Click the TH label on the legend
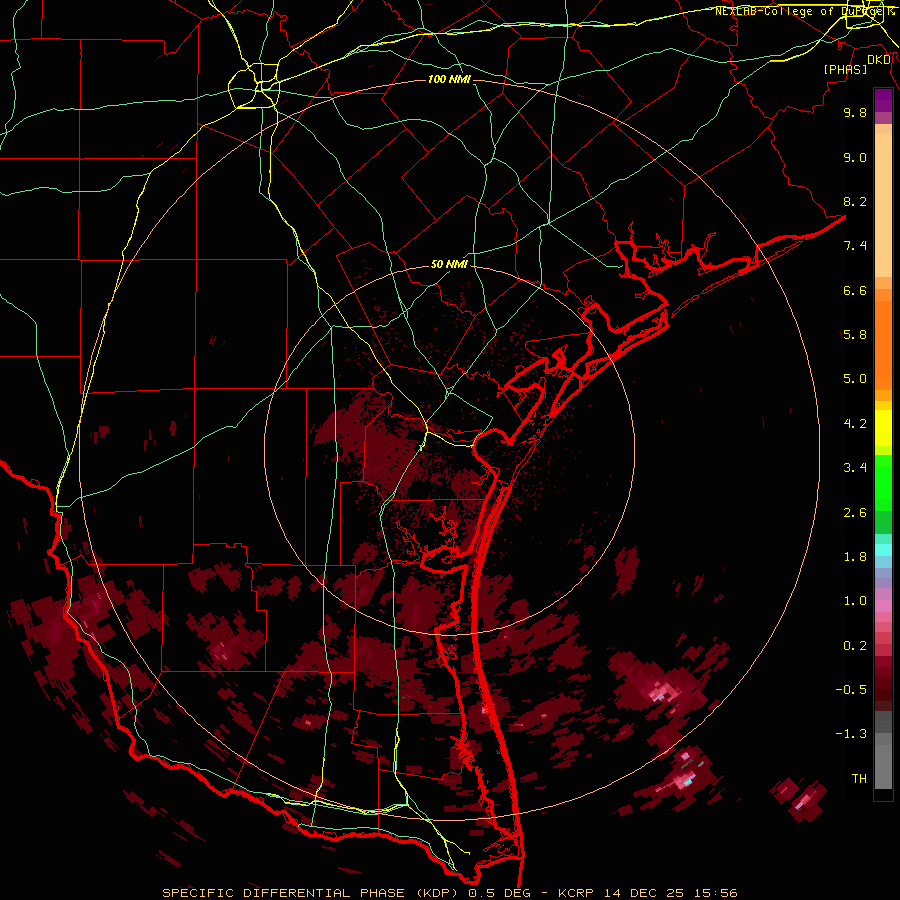 pyautogui.click(x=859, y=779)
